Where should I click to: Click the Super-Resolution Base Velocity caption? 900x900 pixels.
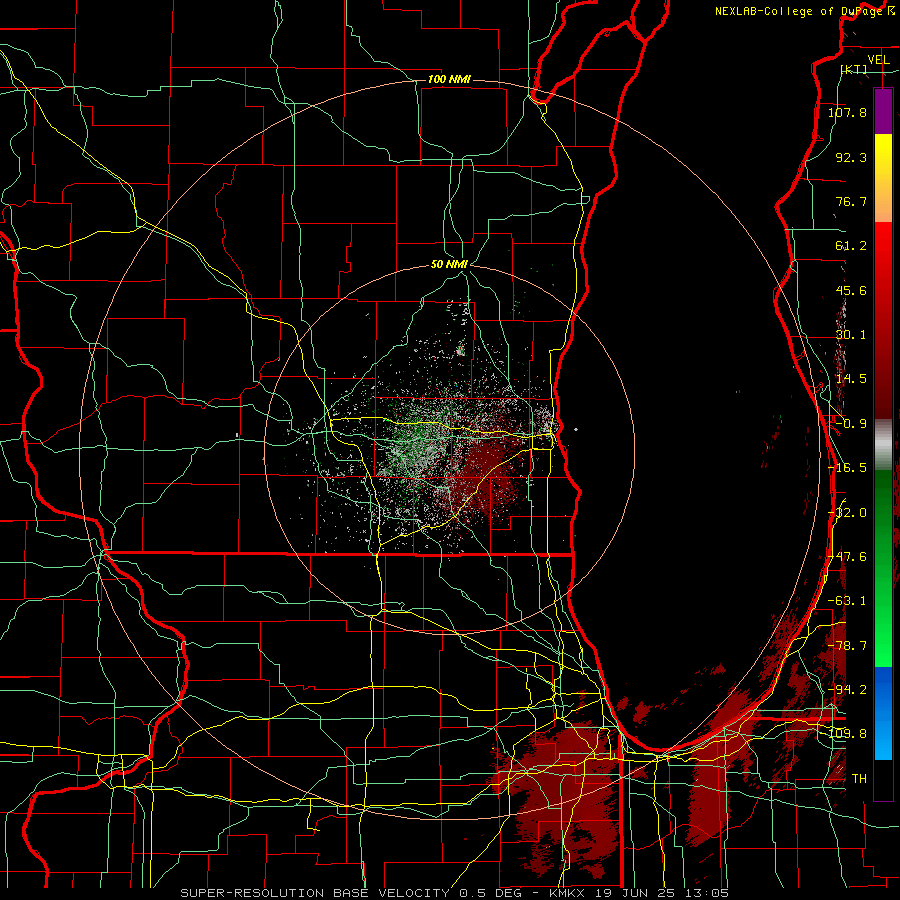(x=455, y=893)
